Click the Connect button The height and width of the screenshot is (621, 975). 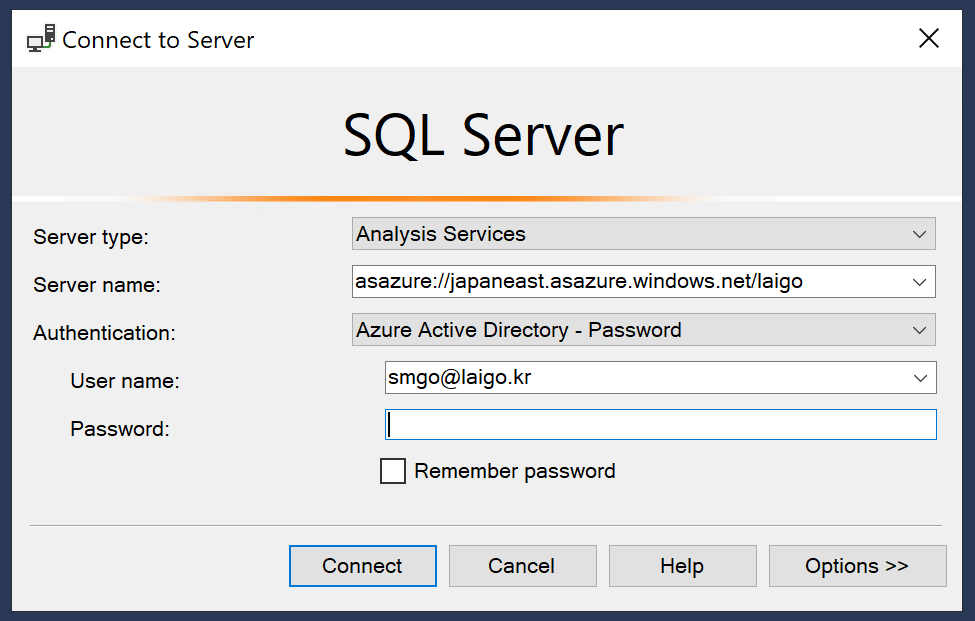click(x=363, y=566)
